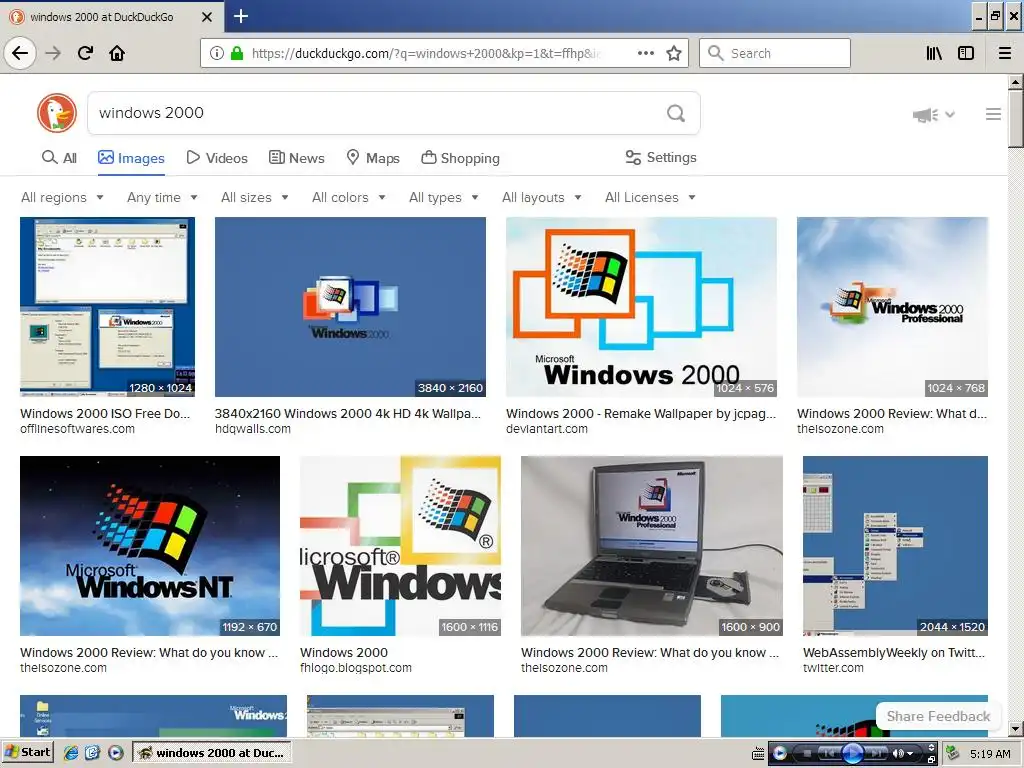Select the windows 2000 at Duc... taskbar button
The height and width of the screenshot is (768, 1024).
point(212,753)
